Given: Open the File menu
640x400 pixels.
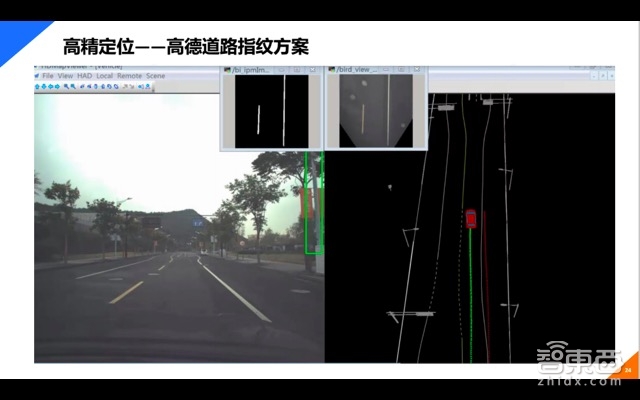Looking at the screenshot, I should 48,76.
